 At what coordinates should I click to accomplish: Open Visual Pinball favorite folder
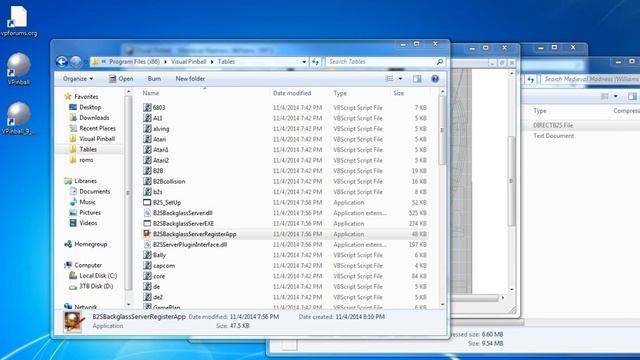coord(92,139)
